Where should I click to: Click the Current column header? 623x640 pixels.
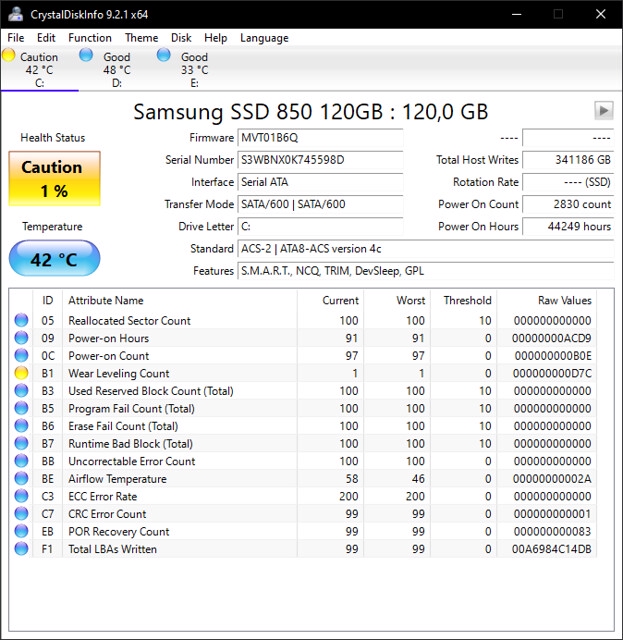(330, 300)
